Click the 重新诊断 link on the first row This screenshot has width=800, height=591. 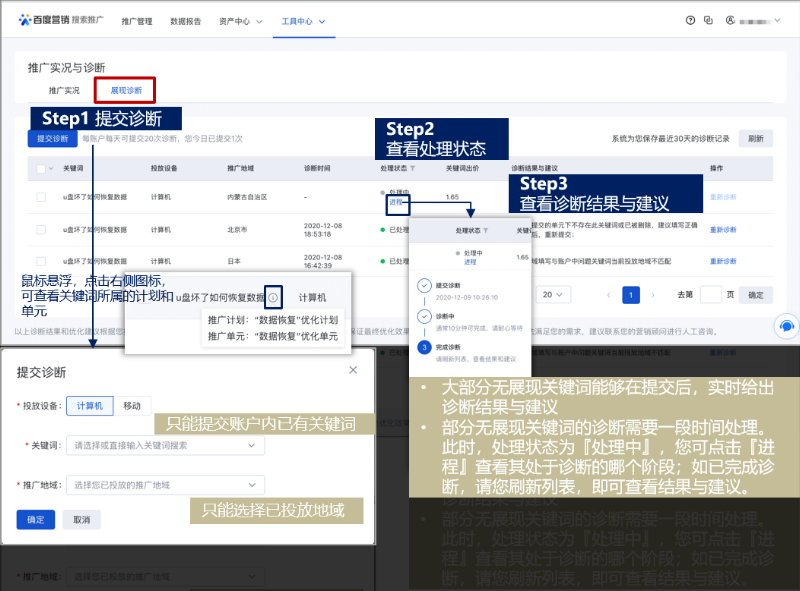tap(722, 196)
